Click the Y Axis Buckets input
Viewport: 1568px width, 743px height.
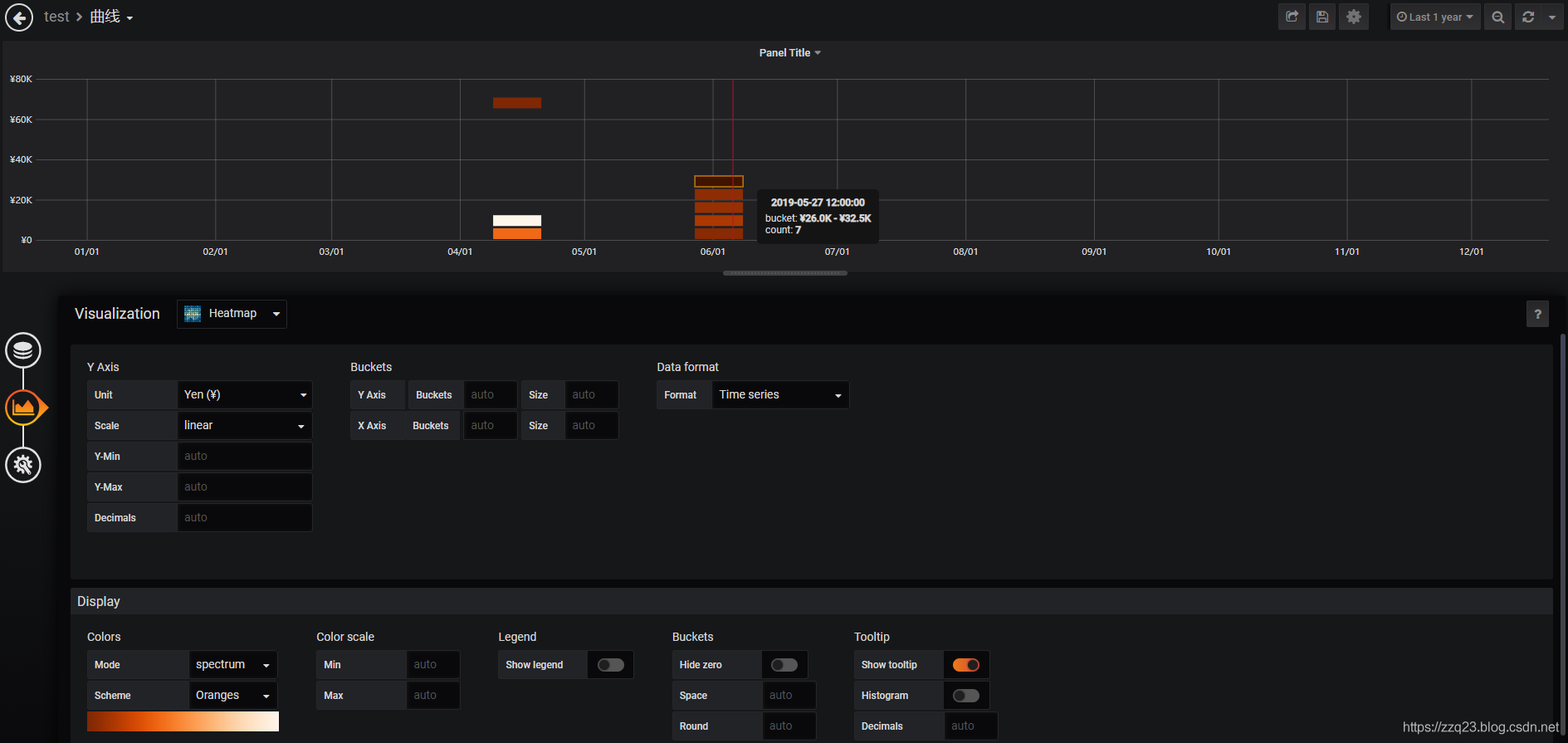point(491,395)
